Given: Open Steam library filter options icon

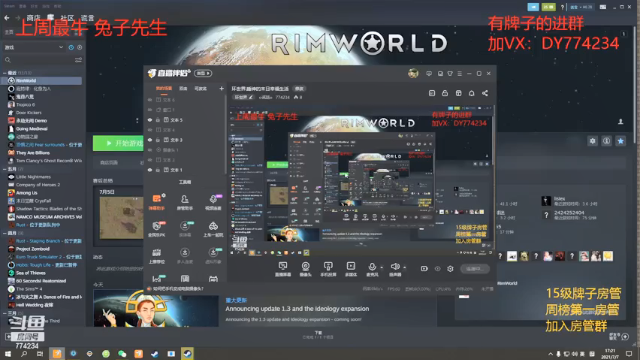Looking at the screenshot, I should 78,60.
